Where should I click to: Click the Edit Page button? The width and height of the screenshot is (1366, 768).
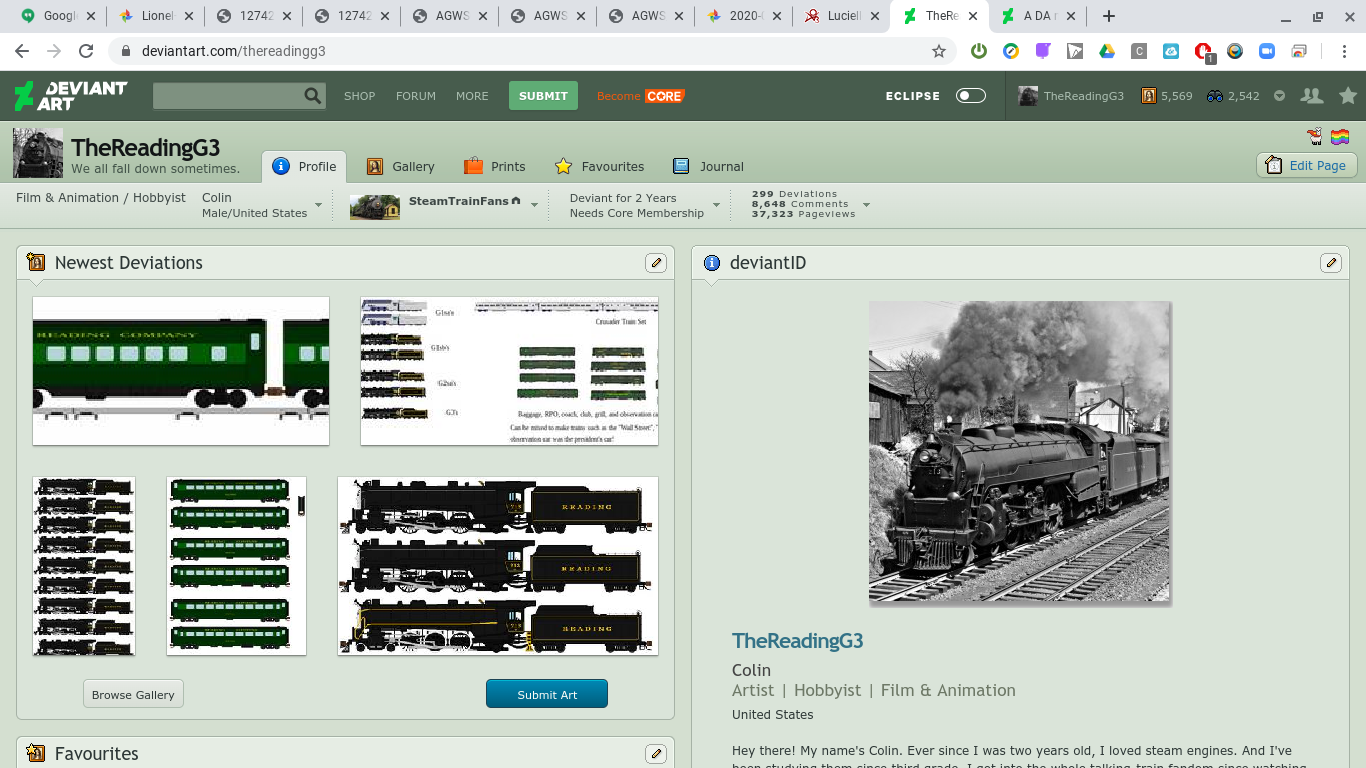[x=1306, y=165]
